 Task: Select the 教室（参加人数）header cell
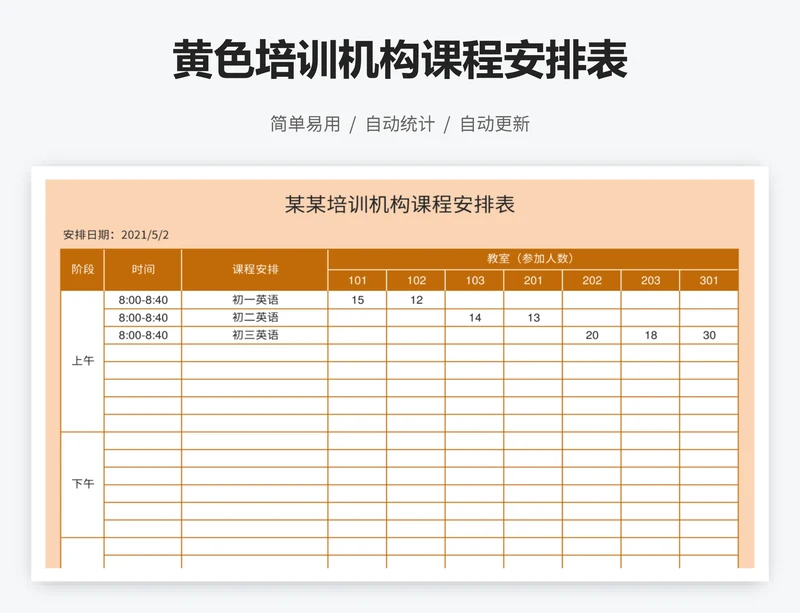[533, 259]
